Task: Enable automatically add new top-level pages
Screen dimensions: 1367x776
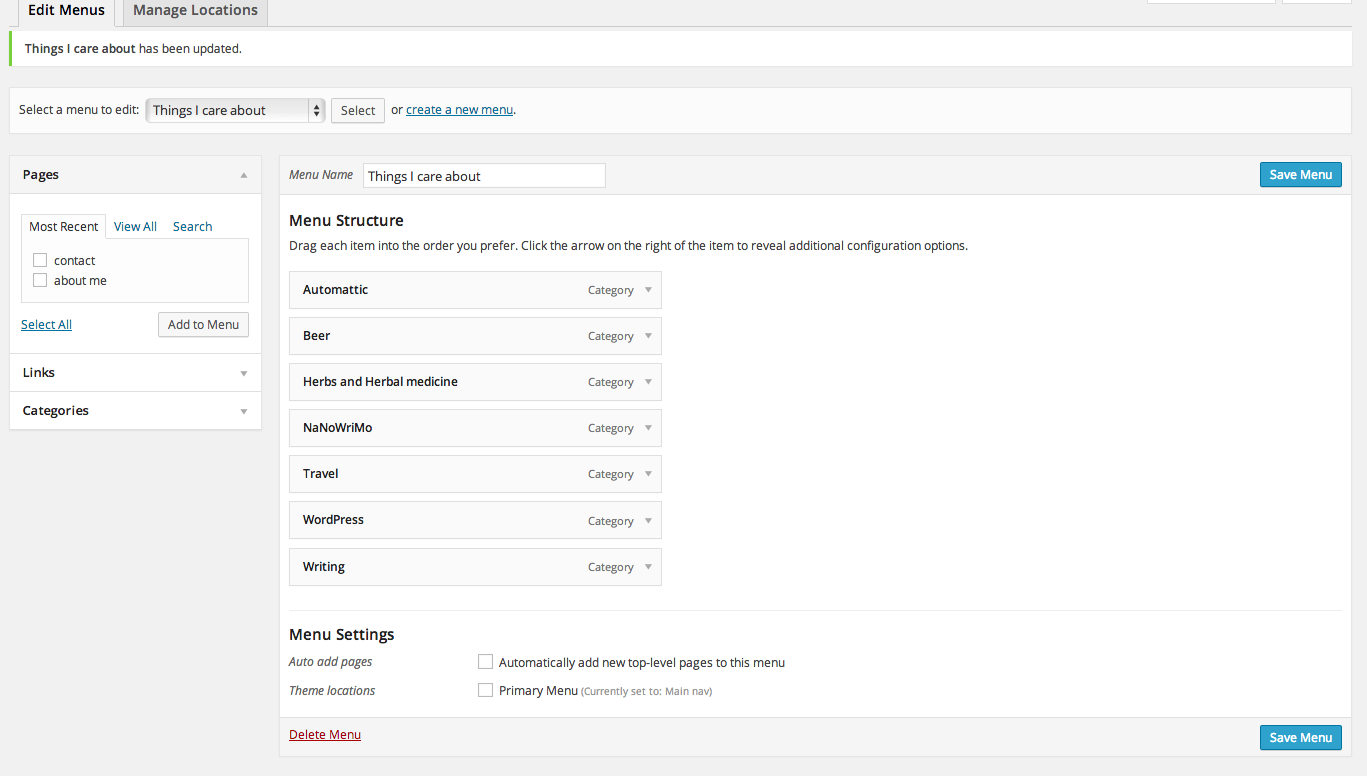Action: (486, 662)
